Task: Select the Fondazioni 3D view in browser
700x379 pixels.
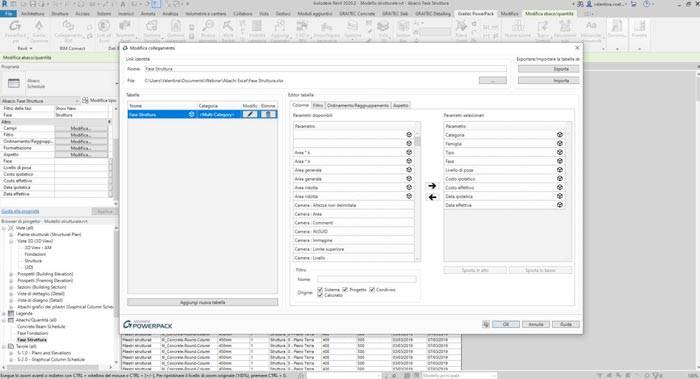Action: pos(35,254)
